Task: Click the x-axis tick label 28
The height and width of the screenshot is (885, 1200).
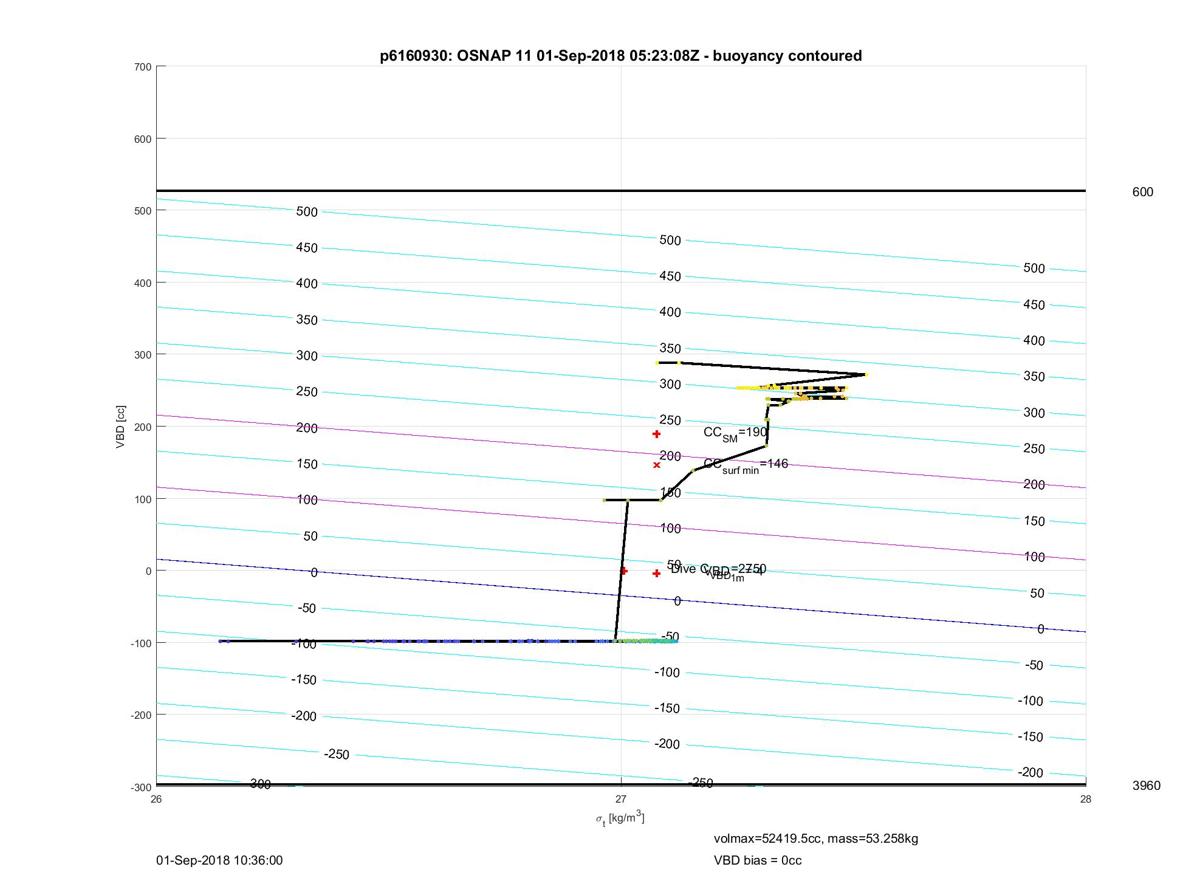Action: coord(1085,799)
